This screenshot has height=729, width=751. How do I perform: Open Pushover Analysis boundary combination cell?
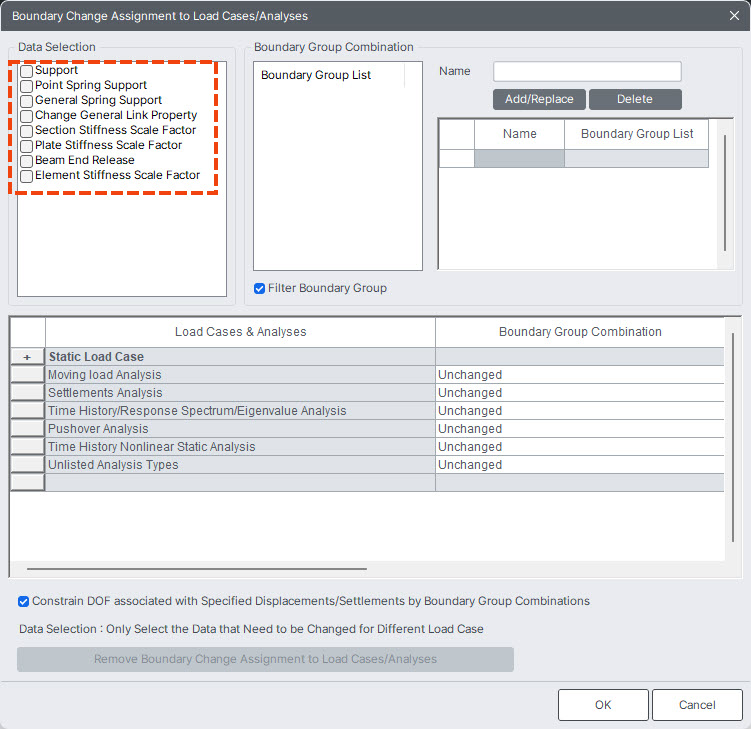(x=579, y=429)
